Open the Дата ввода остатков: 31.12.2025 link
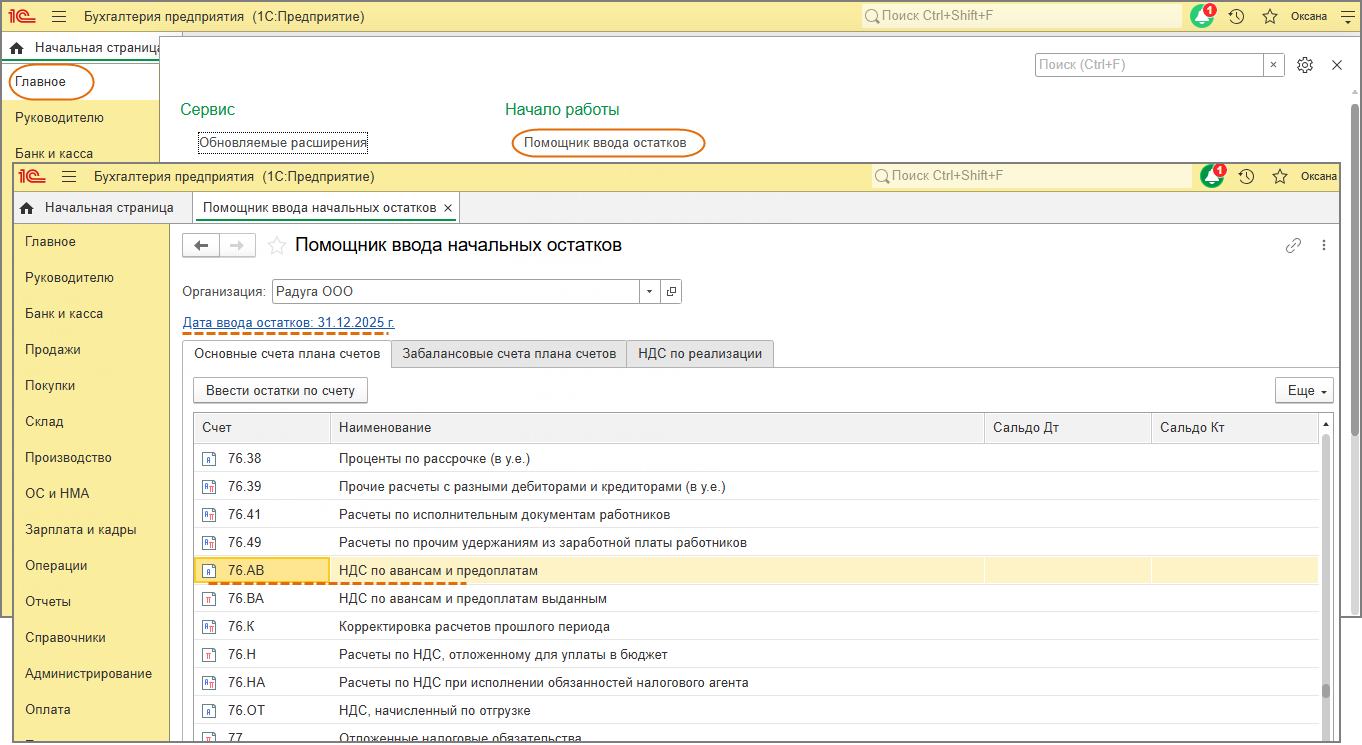Screen dimensions: 1362x745 coord(289,323)
